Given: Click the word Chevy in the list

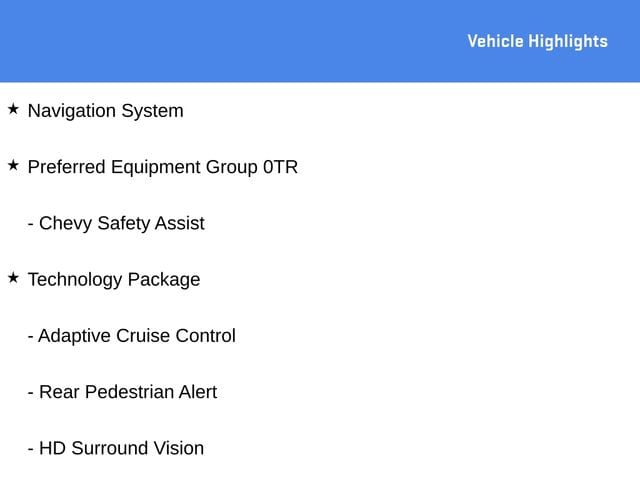Looking at the screenshot, I should point(65,223).
